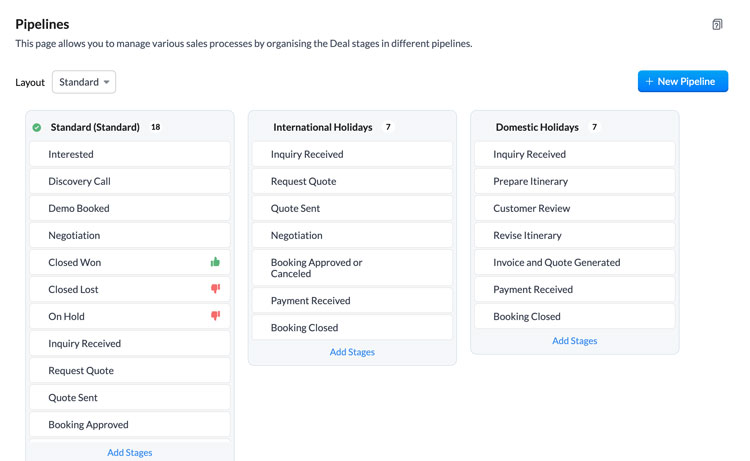Click the green thumbs-up icon on Closed Won

point(215,262)
